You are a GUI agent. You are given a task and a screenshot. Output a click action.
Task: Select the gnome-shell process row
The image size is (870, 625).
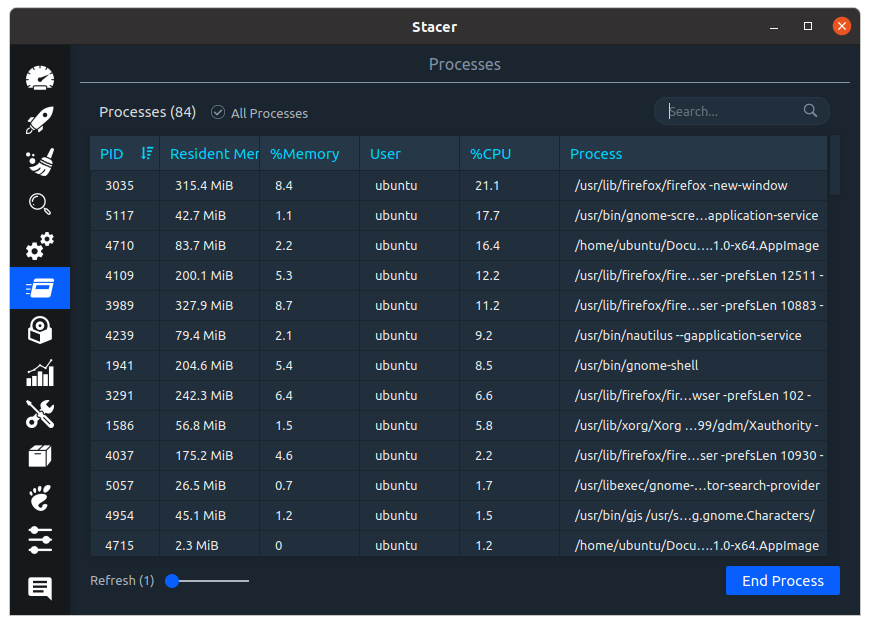coord(458,365)
